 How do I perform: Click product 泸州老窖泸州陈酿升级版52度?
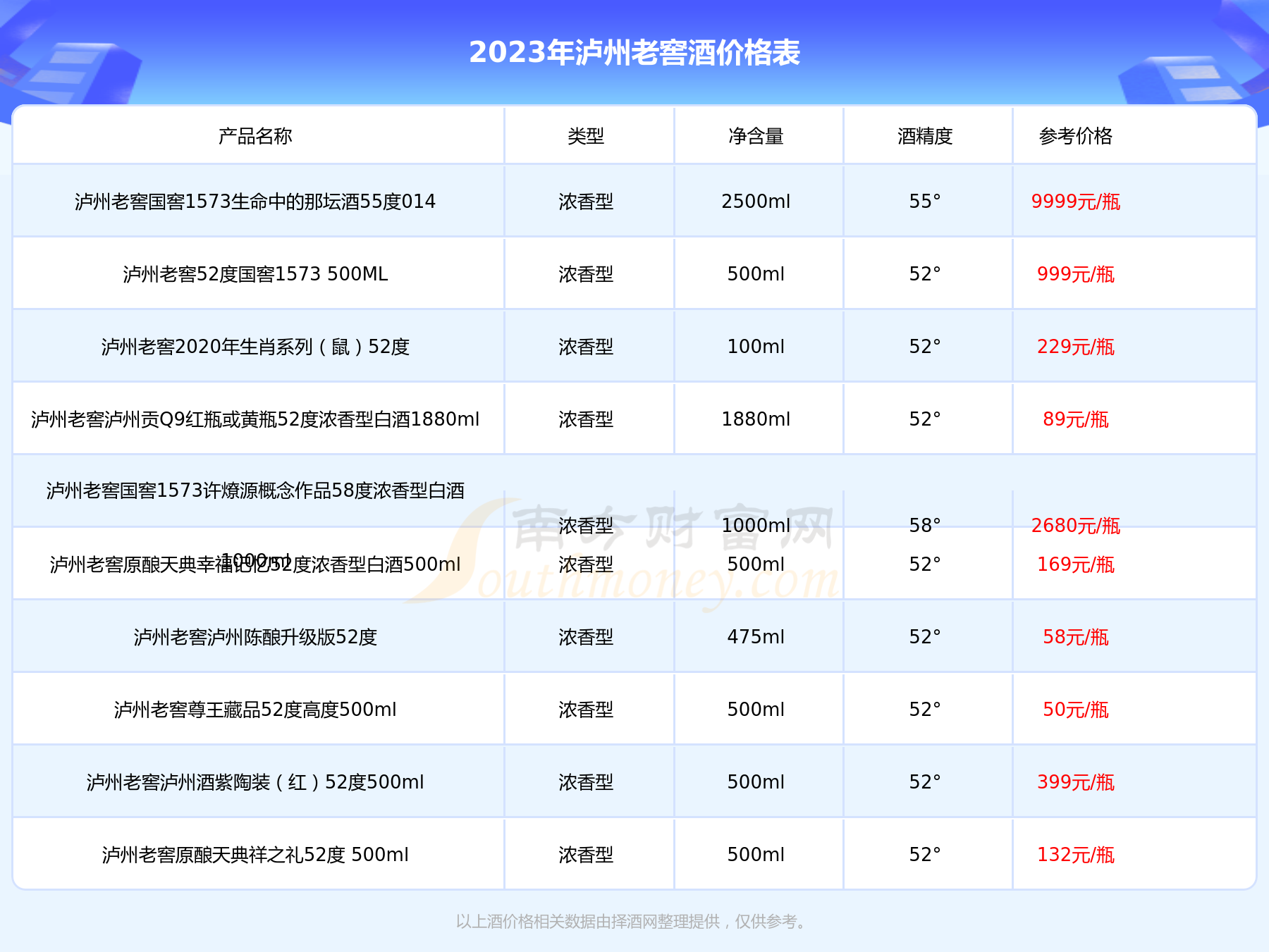click(x=255, y=637)
